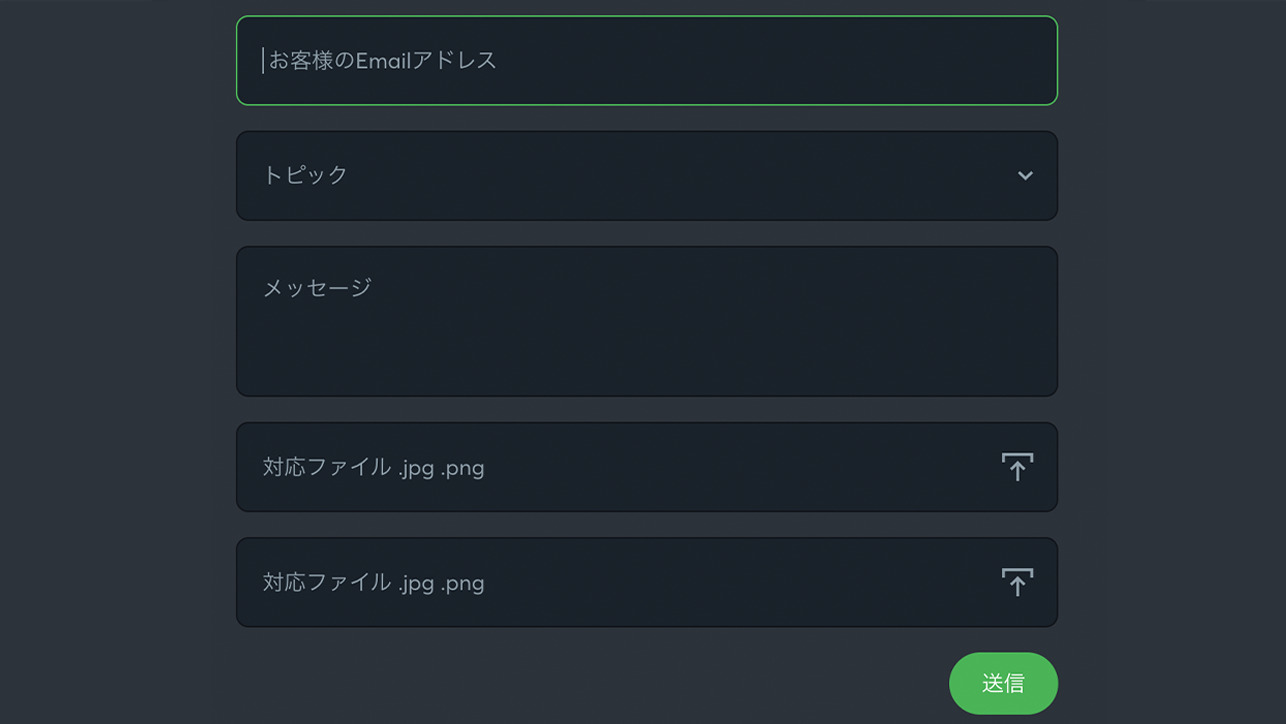Click the upload arrow icon in second file field
This screenshot has width=1286, height=724.
1017,582
